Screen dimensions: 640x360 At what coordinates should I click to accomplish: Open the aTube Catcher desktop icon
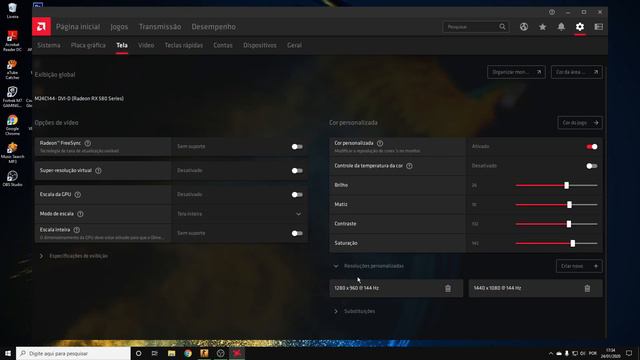coord(12,69)
